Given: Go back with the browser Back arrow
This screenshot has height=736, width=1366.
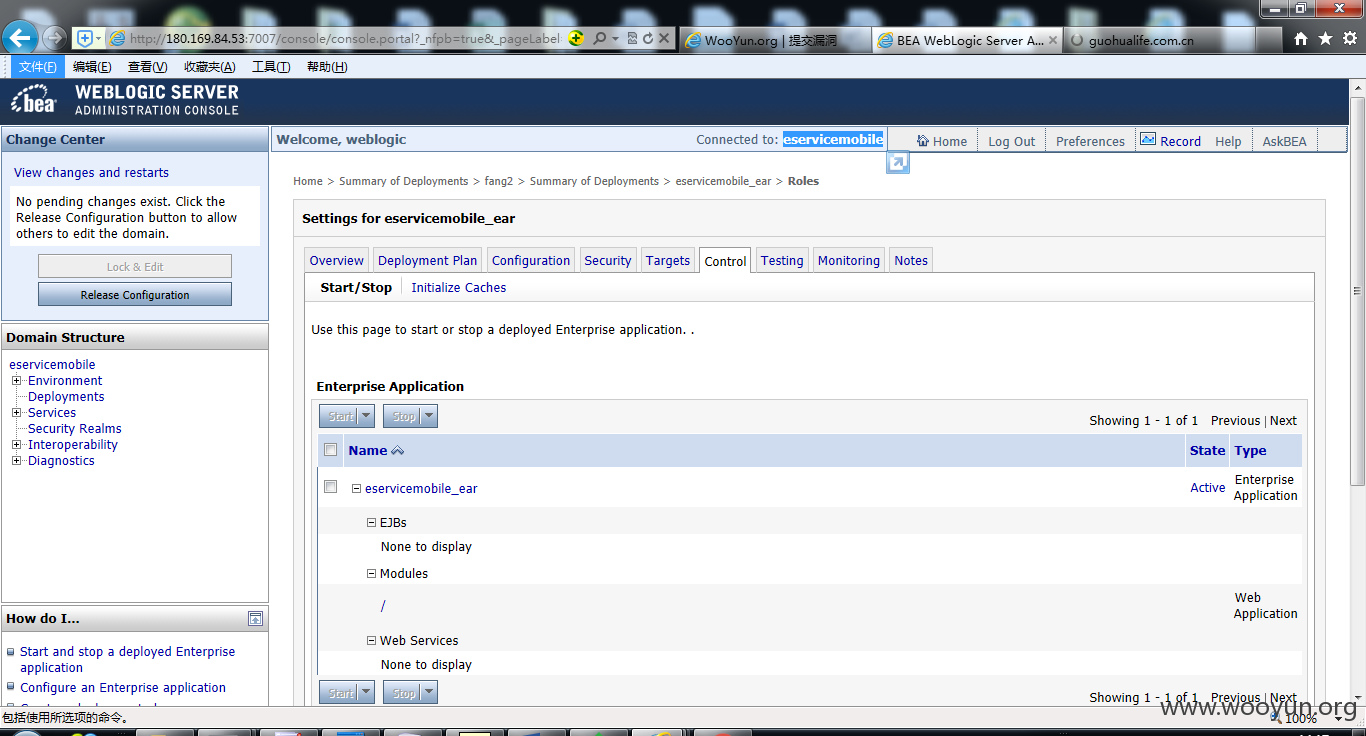Looking at the screenshot, I should pos(20,38).
